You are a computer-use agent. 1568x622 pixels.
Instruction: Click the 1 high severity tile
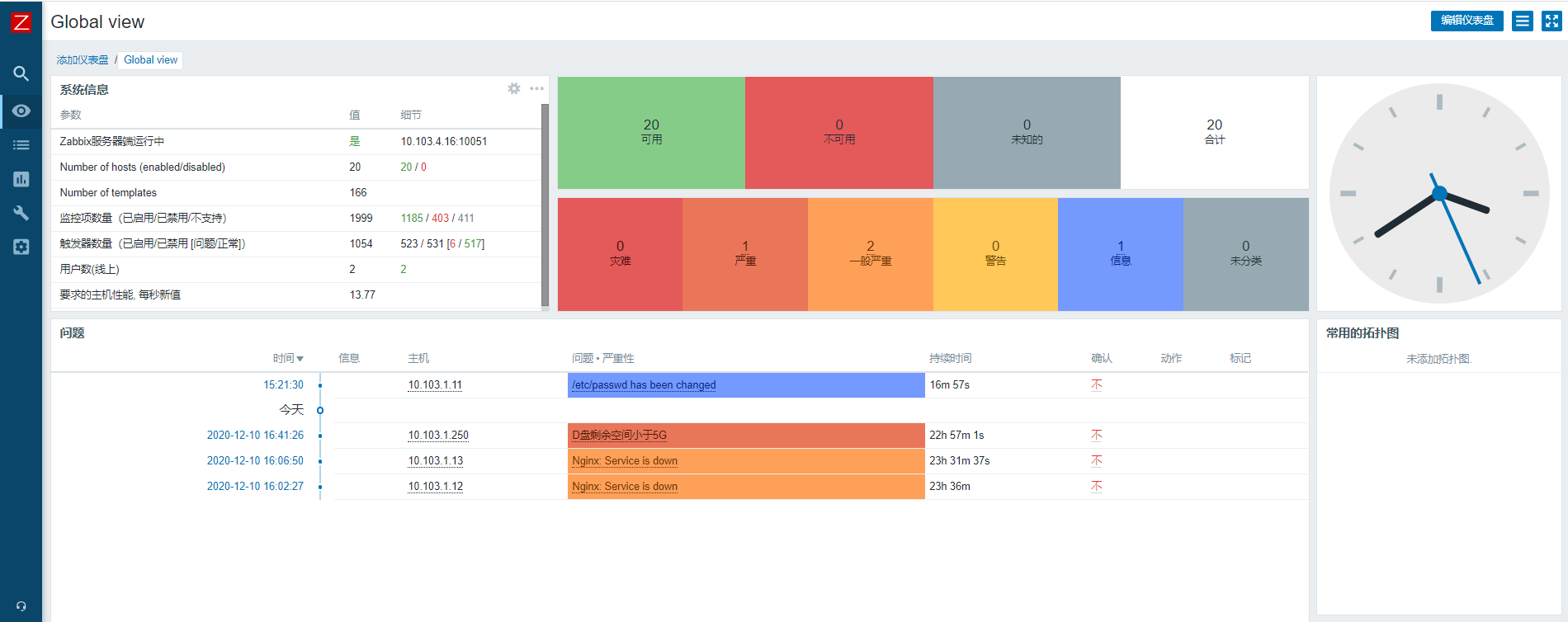[745, 254]
